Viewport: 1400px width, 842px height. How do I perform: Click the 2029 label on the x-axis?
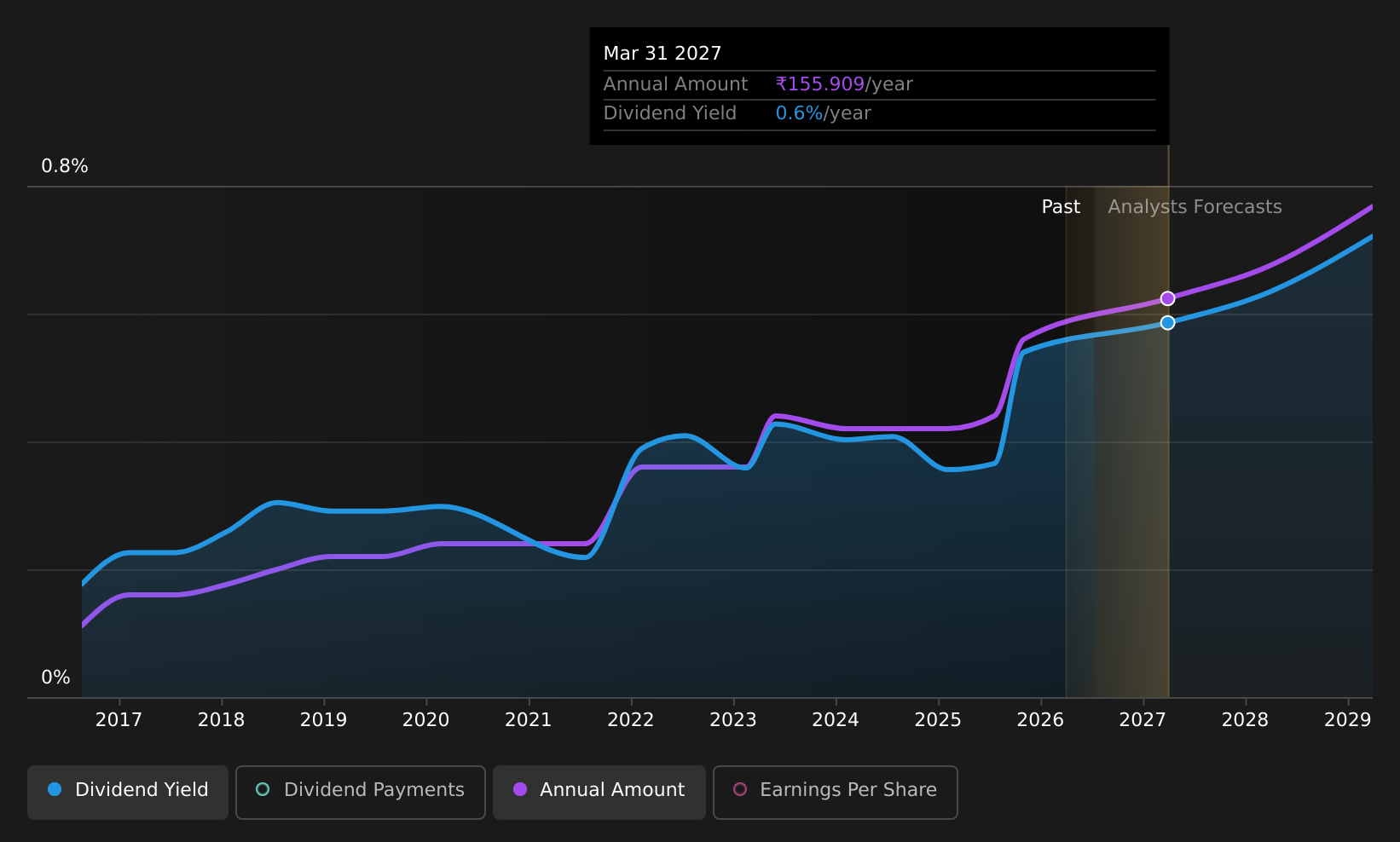coord(1347,720)
